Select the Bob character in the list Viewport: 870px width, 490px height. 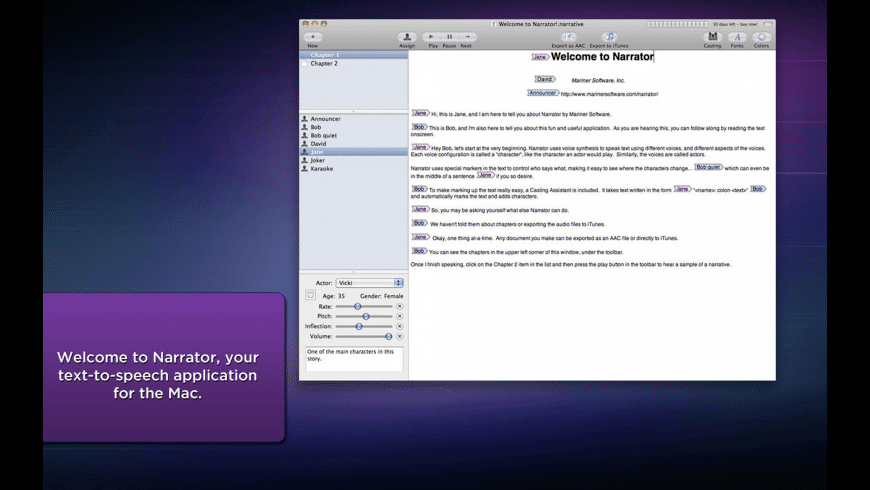point(354,127)
